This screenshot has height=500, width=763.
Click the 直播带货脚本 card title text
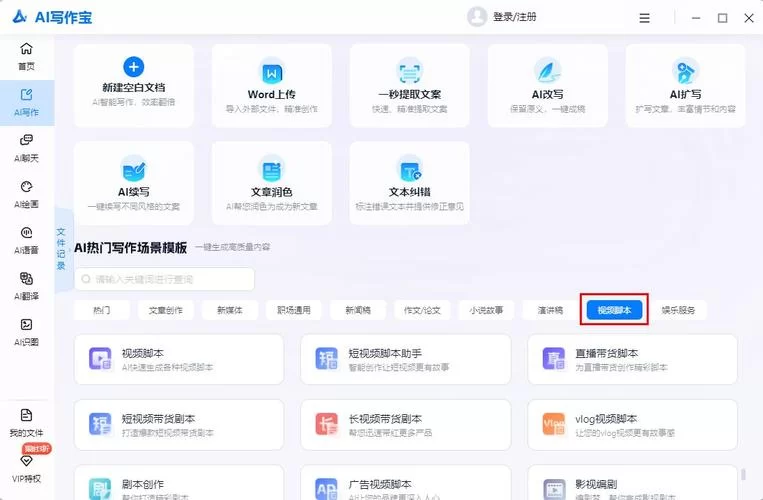point(606,353)
